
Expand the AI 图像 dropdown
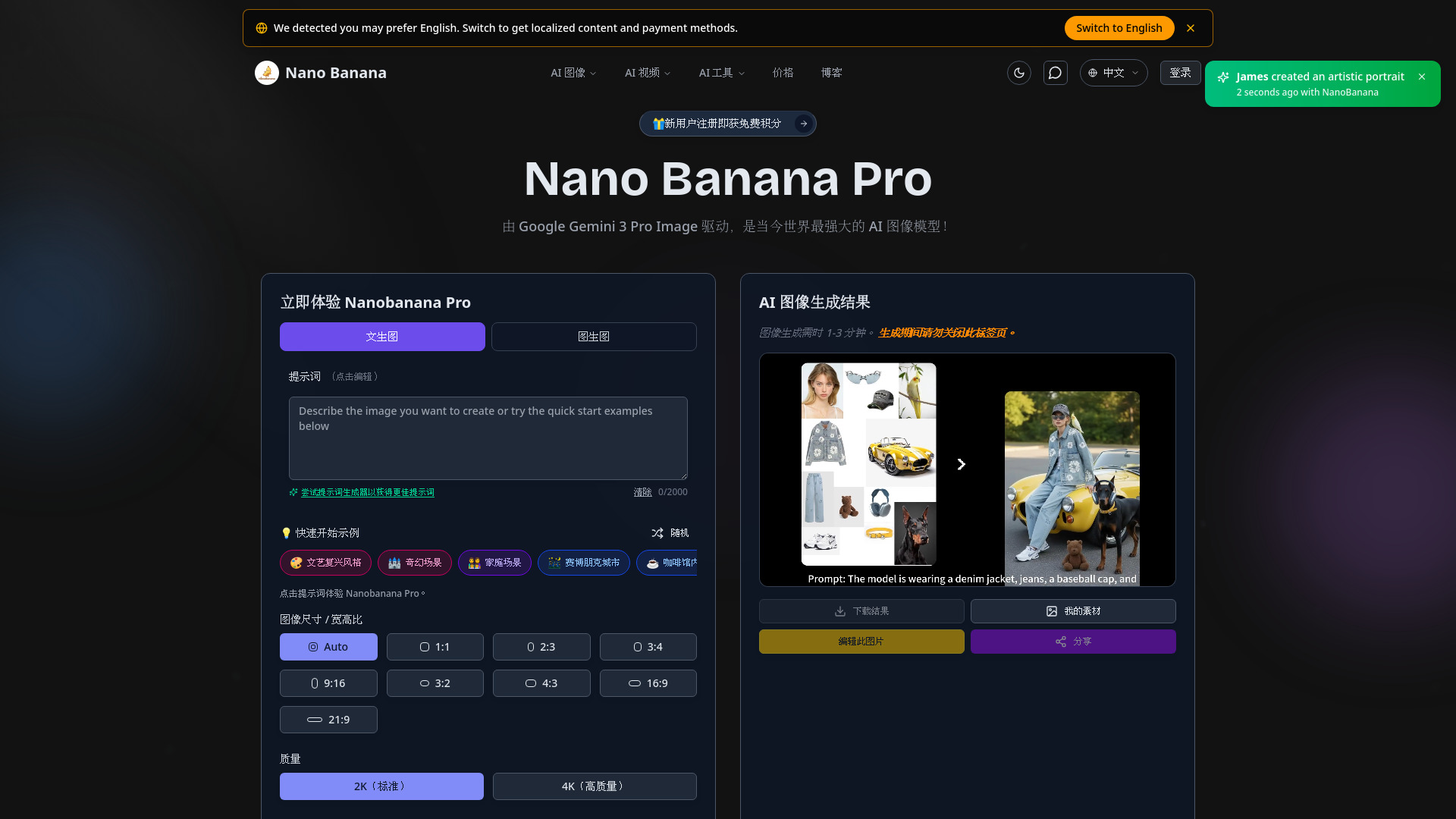[x=573, y=73]
